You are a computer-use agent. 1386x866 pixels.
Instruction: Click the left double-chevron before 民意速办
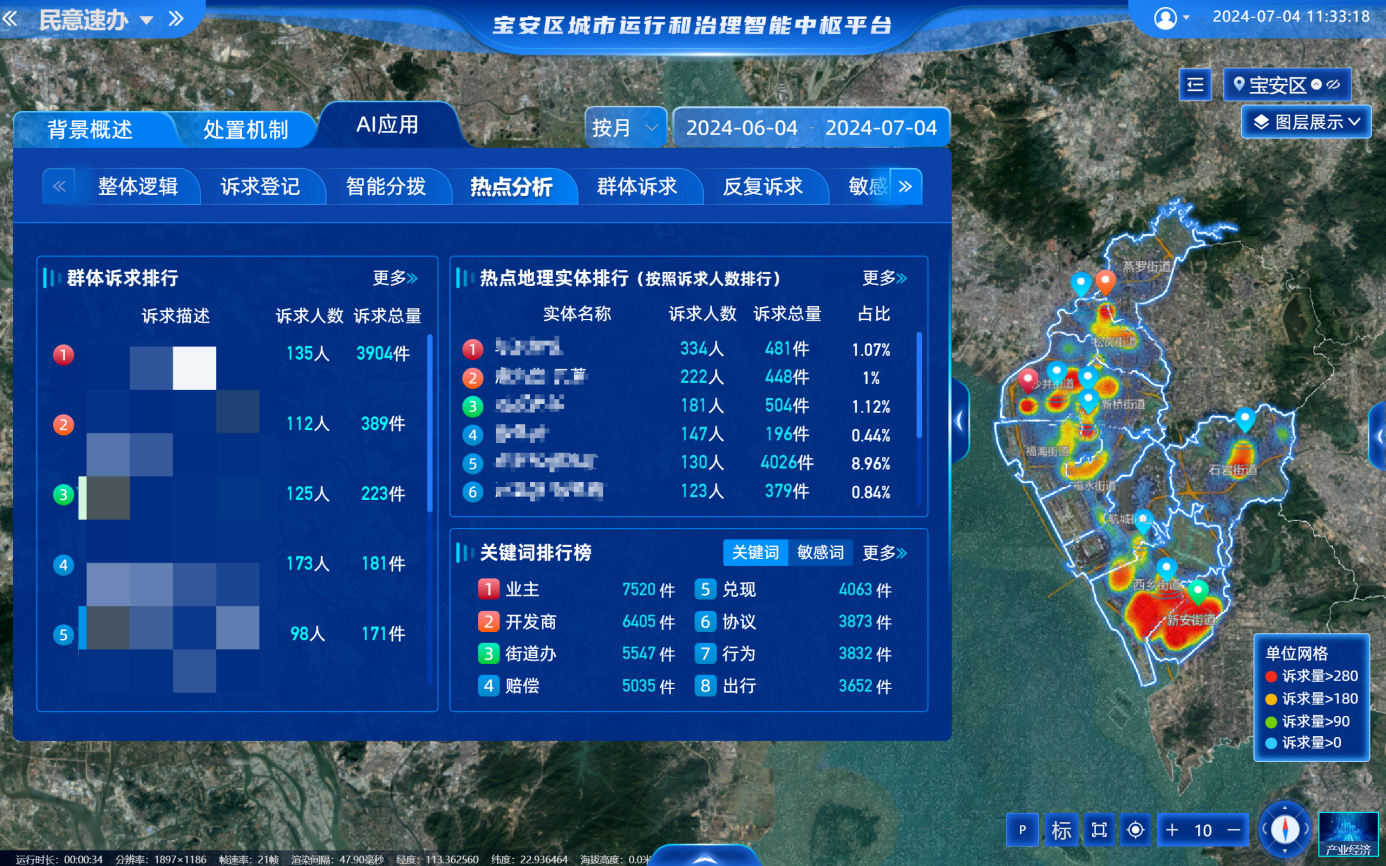[x=10, y=19]
